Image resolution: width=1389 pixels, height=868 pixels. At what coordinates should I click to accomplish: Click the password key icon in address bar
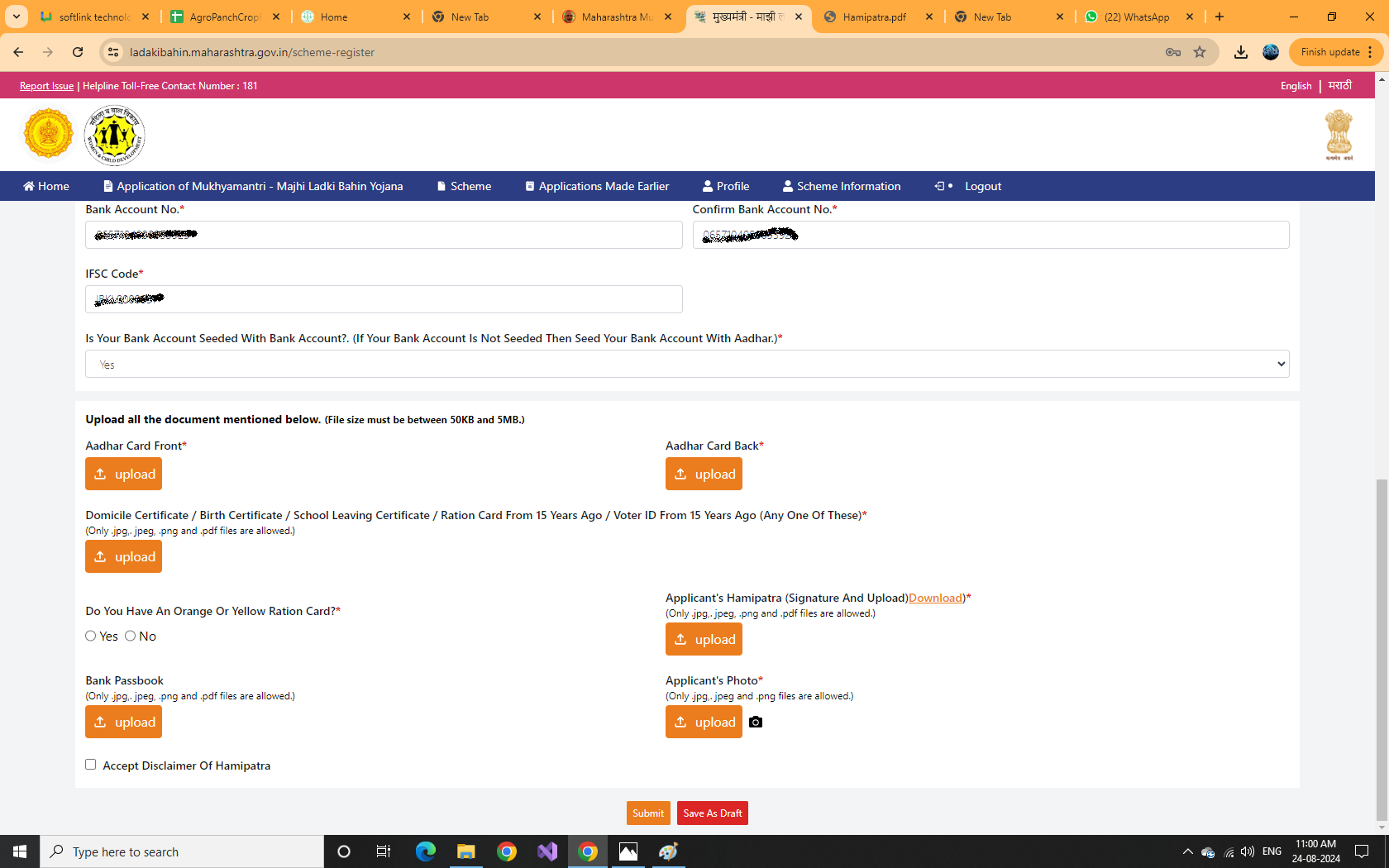point(1172,52)
